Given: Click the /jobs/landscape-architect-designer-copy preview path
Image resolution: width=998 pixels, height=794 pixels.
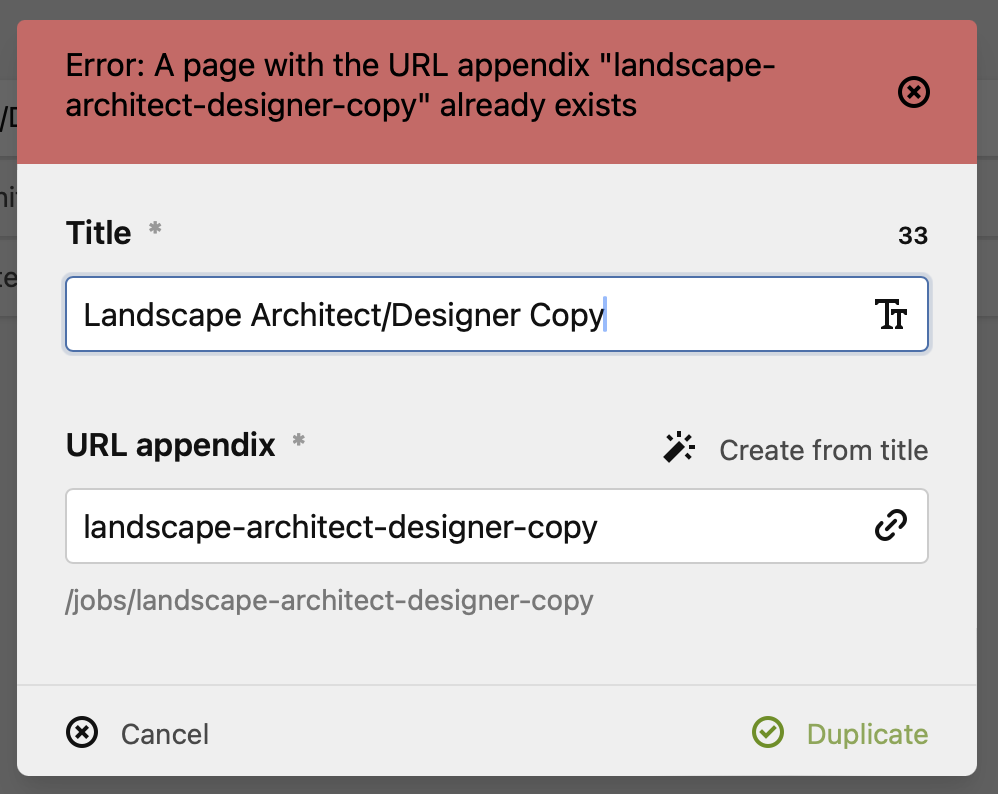Looking at the screenshot, I should [330, 600].
